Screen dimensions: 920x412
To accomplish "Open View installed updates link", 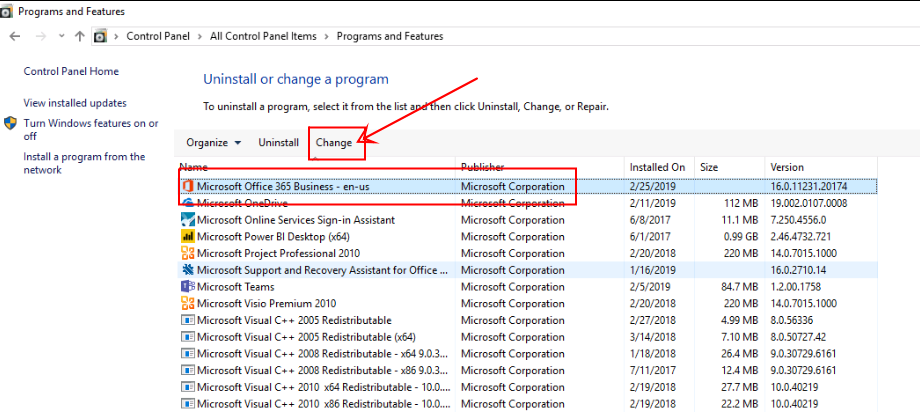I will [75, 103].
